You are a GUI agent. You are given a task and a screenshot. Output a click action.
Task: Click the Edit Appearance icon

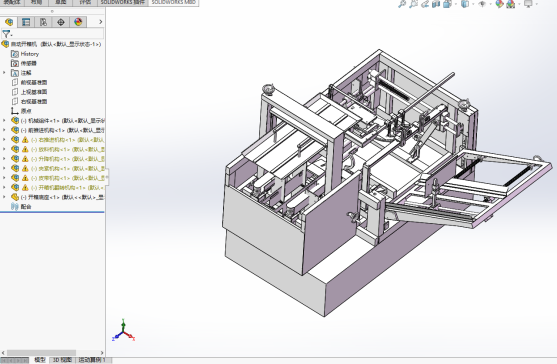pyautogui.click(x=499, y=4)
